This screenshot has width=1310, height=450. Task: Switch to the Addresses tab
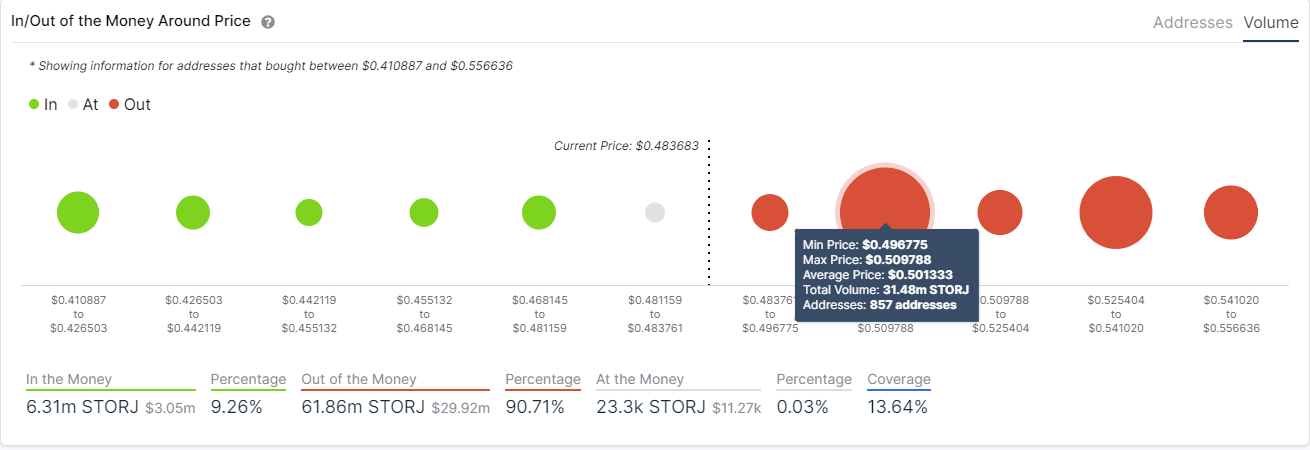click(1192, 22)
